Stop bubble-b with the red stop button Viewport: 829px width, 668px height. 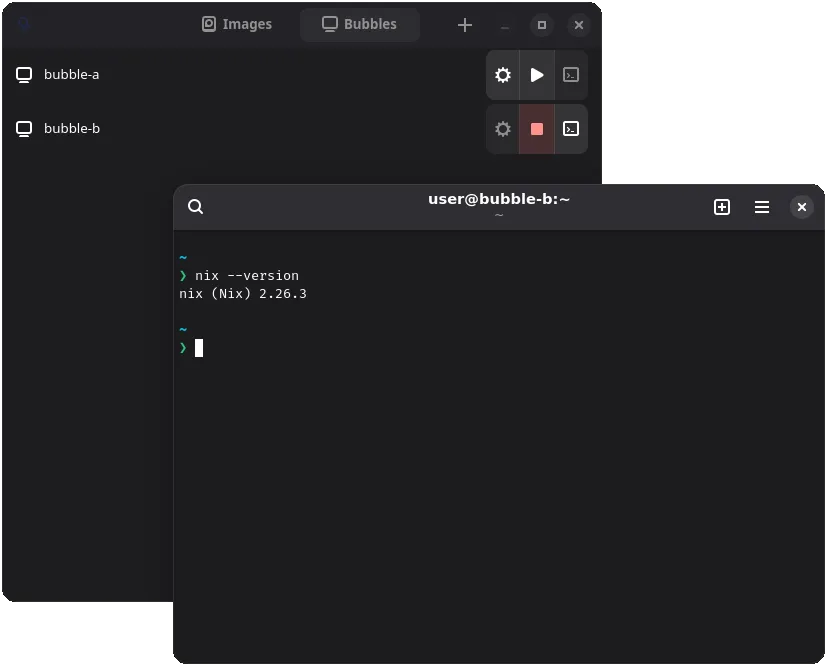click(537, 129)
